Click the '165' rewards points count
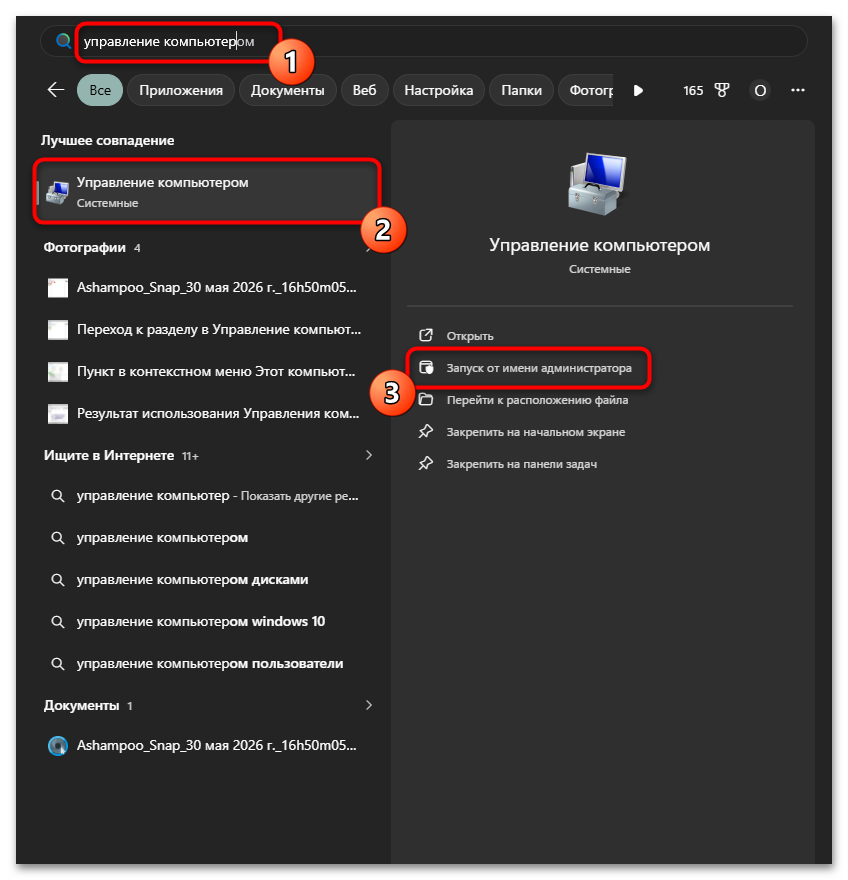 (693, 90)
